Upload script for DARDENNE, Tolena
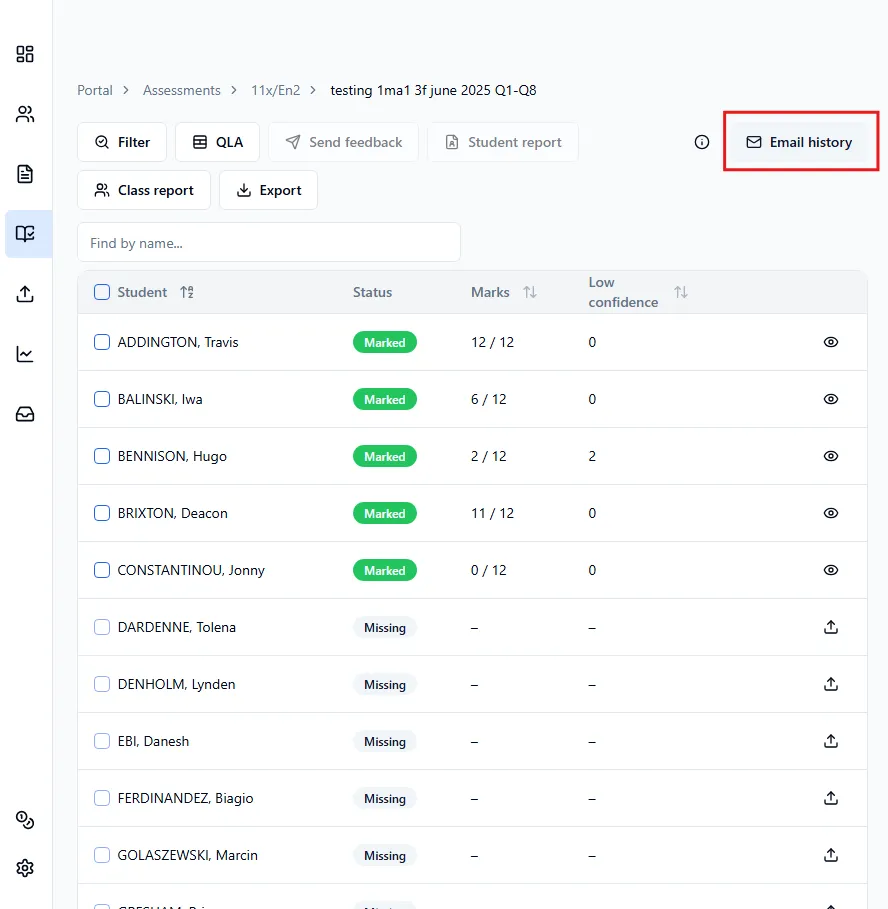This screenshot has height=909, width=888. [x=831, y=627]
